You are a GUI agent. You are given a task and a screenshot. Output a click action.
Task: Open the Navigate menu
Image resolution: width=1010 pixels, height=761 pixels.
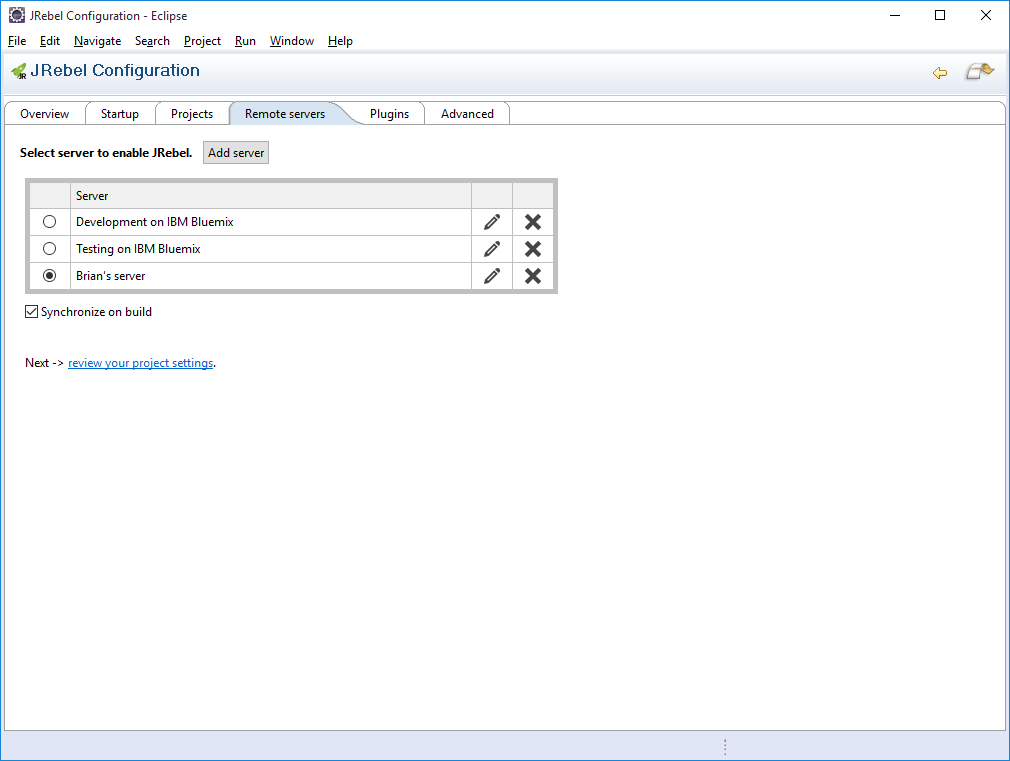coord(97,41)
